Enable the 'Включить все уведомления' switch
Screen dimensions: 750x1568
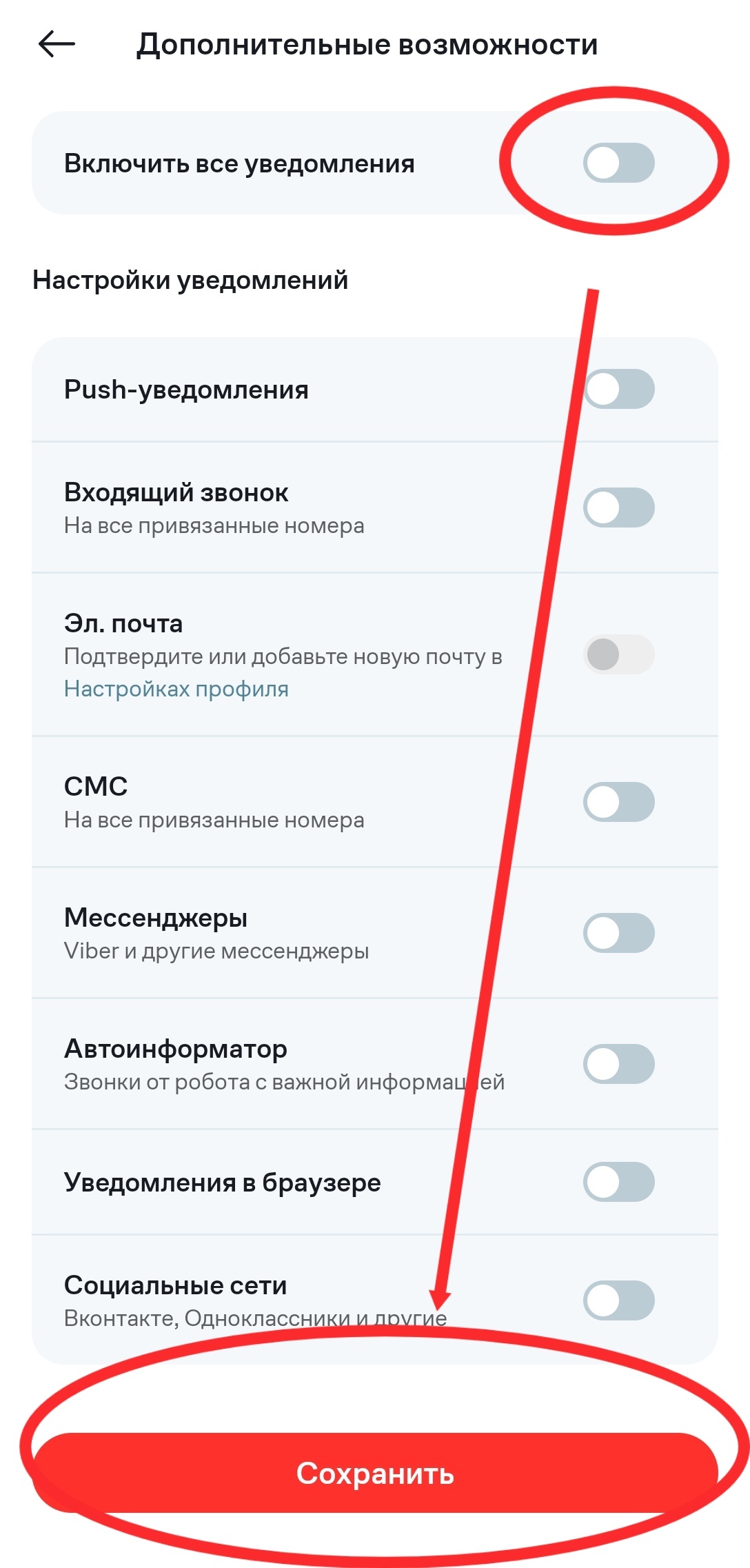click(618, 163)
